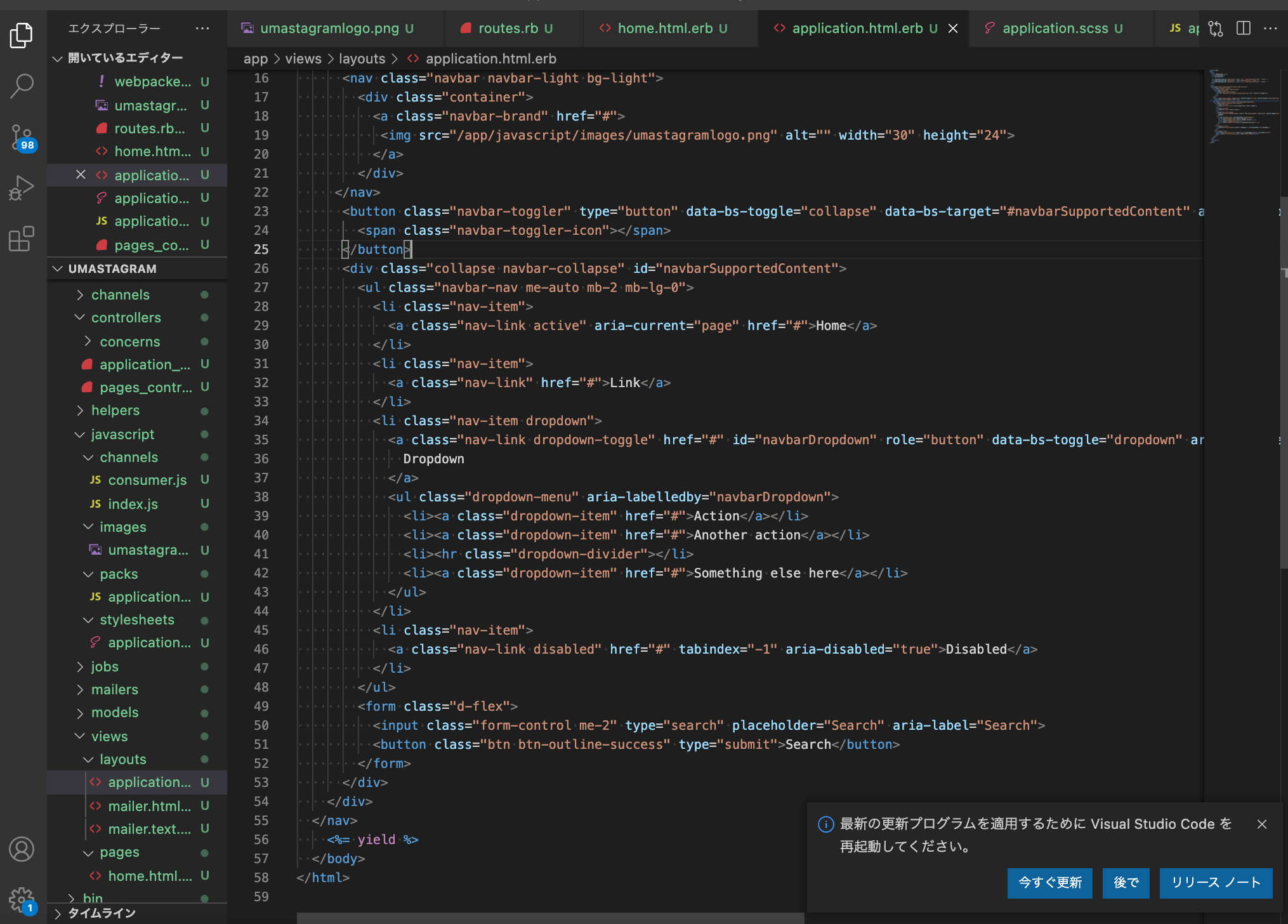Click line number 25 in gutter

pos(261,249)
